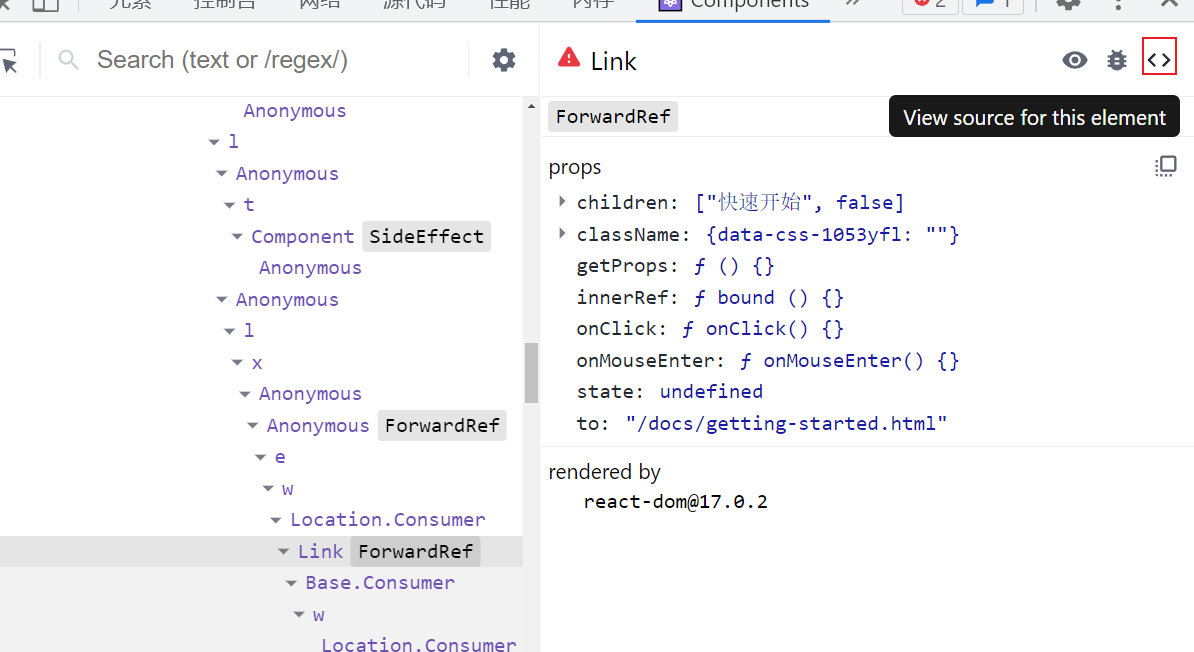Image resolution: width=1194 pixels, height=652 pixels.
Task: Expand the className prop object
Action: point(562,234)
